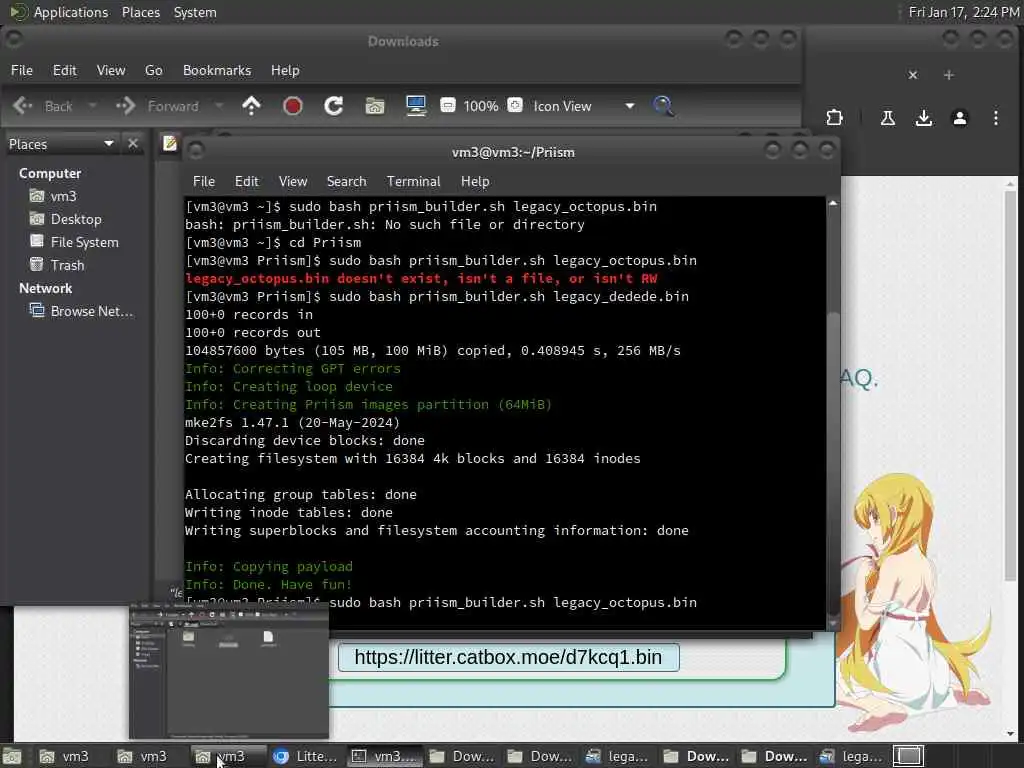Click the litter.catbox.moe file link
The width and height of the screenshot is (1024, 768).
508,657
